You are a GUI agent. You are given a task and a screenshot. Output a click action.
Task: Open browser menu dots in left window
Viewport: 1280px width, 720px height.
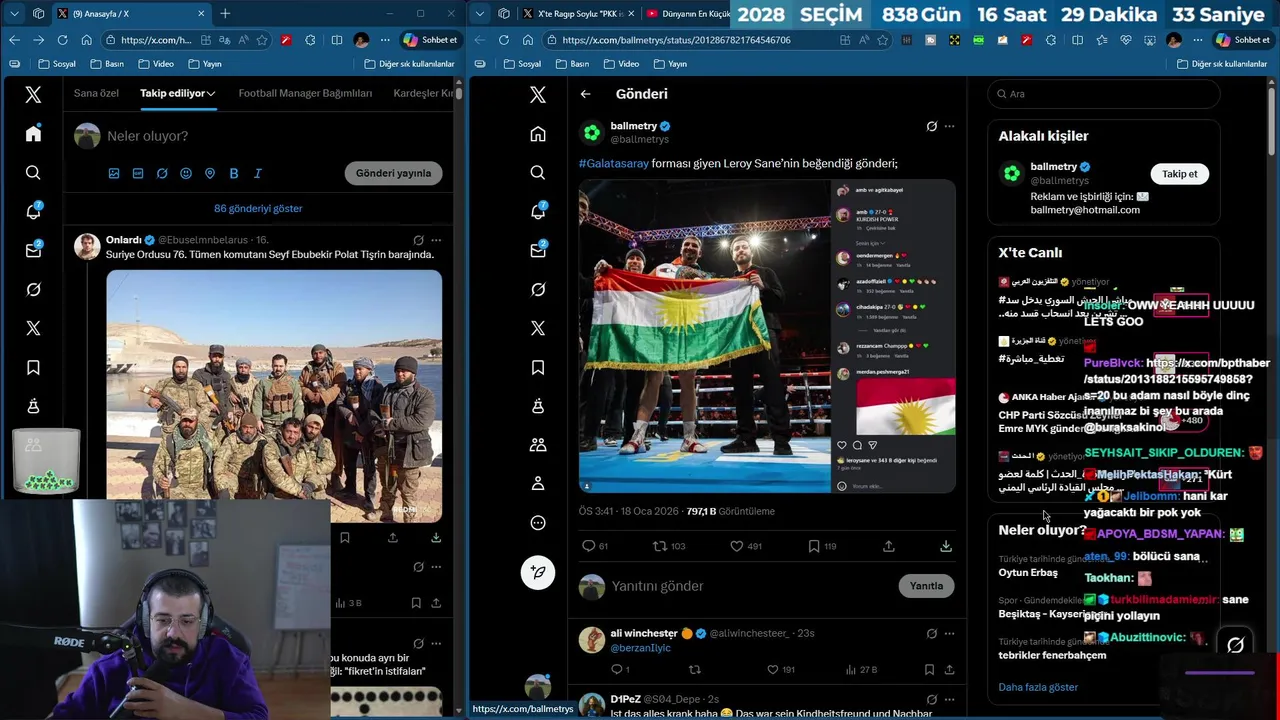tap(385, 40)
